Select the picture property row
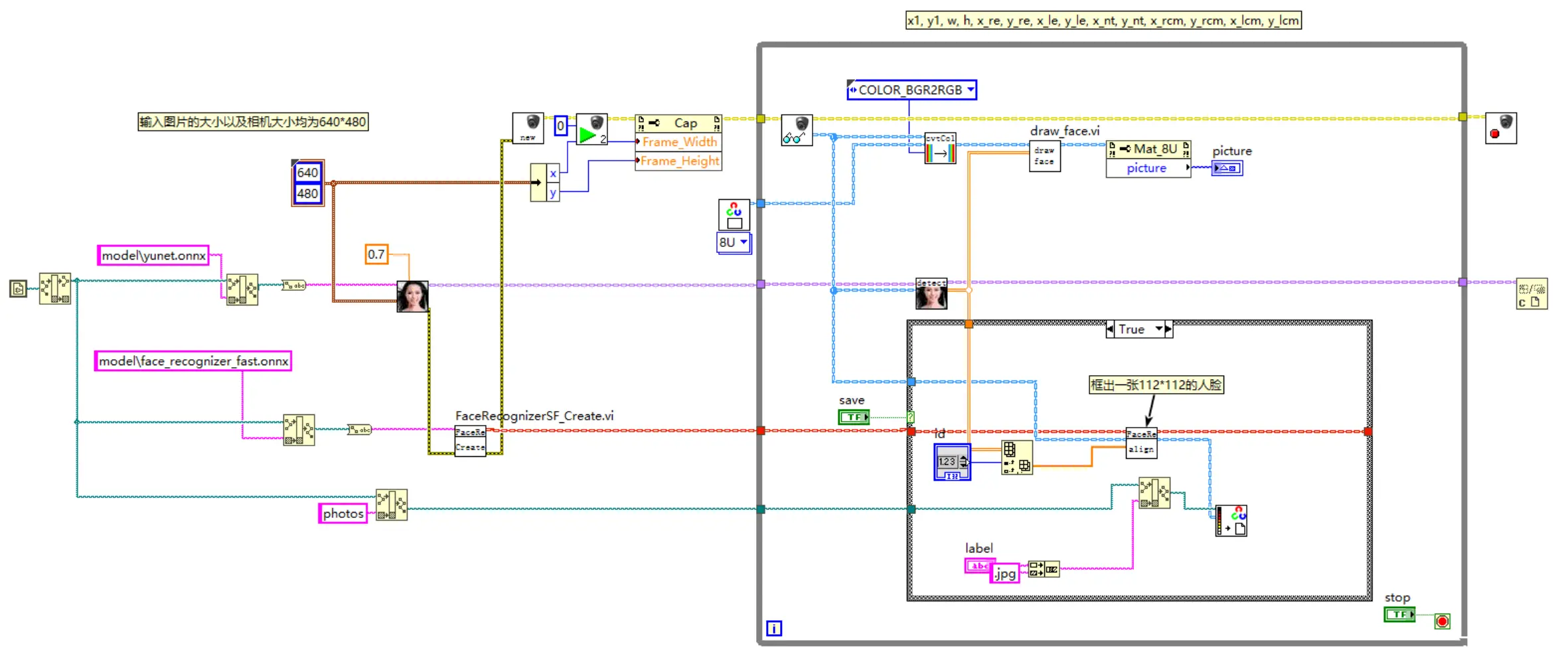 click(1148, 168)
